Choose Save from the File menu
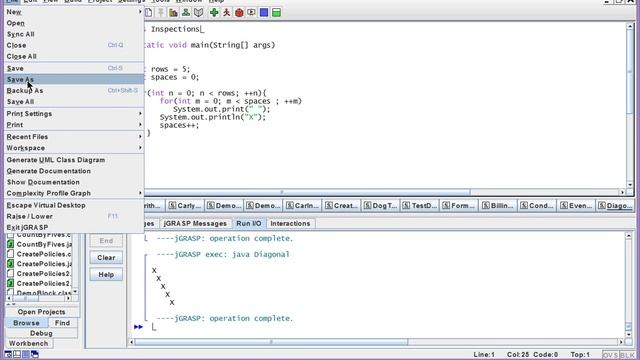Screen dimensions: 640x360 pyautogui.click(x=74, y=68)
